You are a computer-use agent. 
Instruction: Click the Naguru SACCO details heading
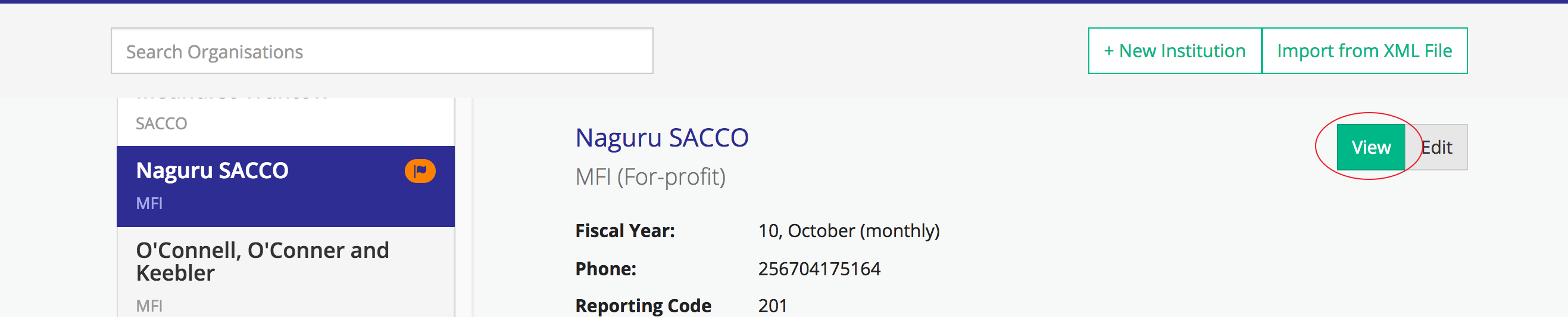[x=661, y=138]
